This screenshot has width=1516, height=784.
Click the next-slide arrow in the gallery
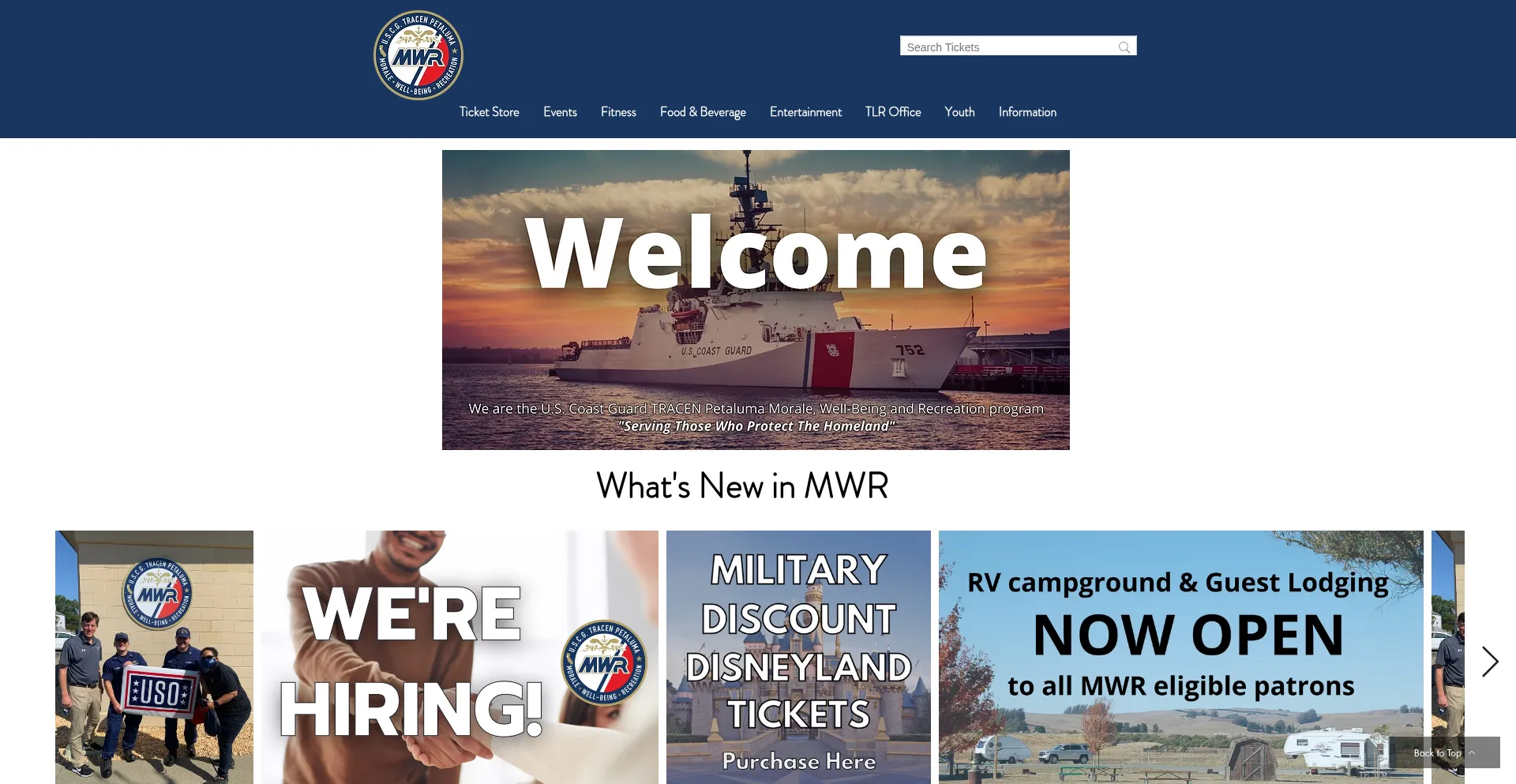point(1490,662)
